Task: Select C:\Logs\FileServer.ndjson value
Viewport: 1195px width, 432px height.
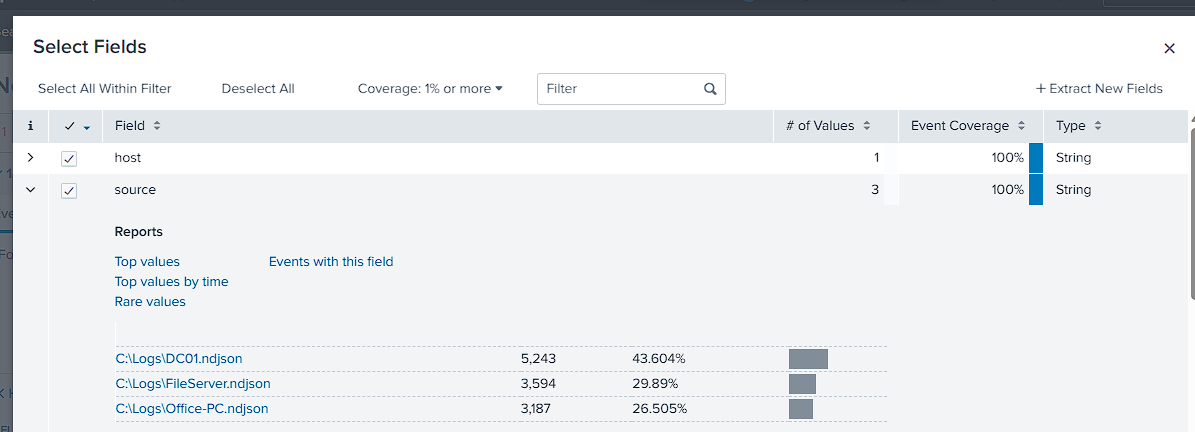Action: 193,383
